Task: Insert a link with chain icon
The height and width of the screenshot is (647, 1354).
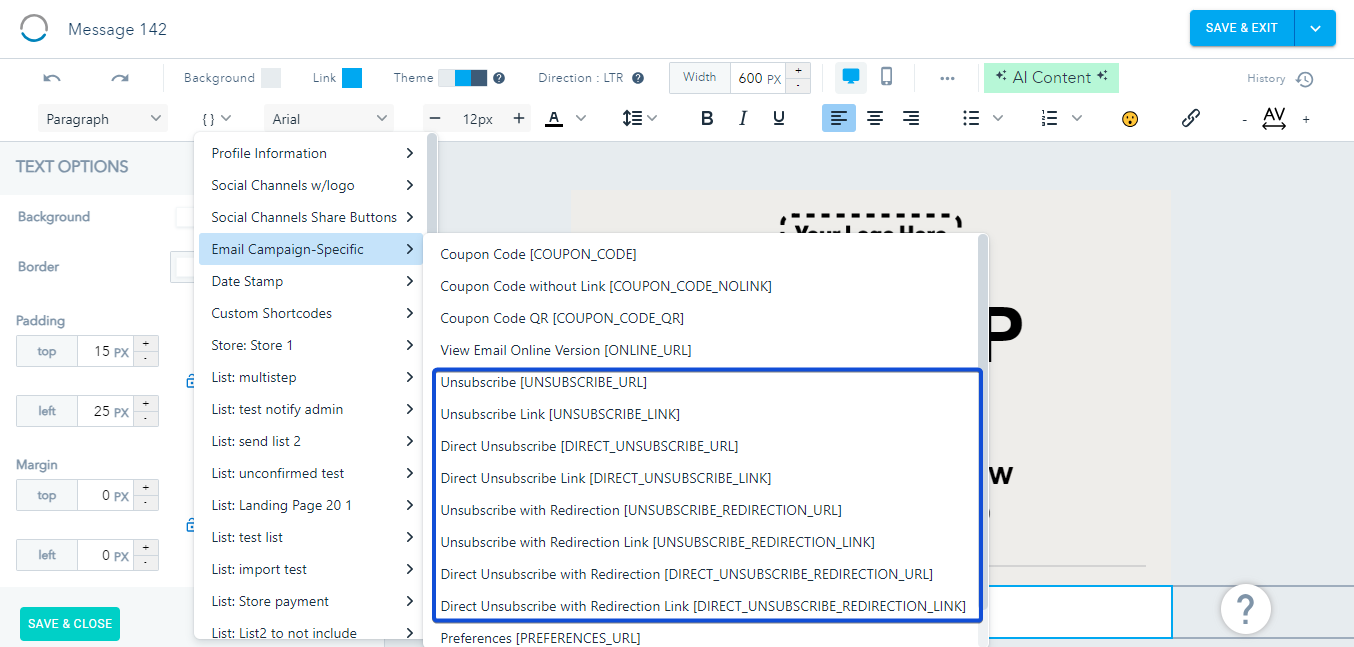Action: (x=1190, y=119)
